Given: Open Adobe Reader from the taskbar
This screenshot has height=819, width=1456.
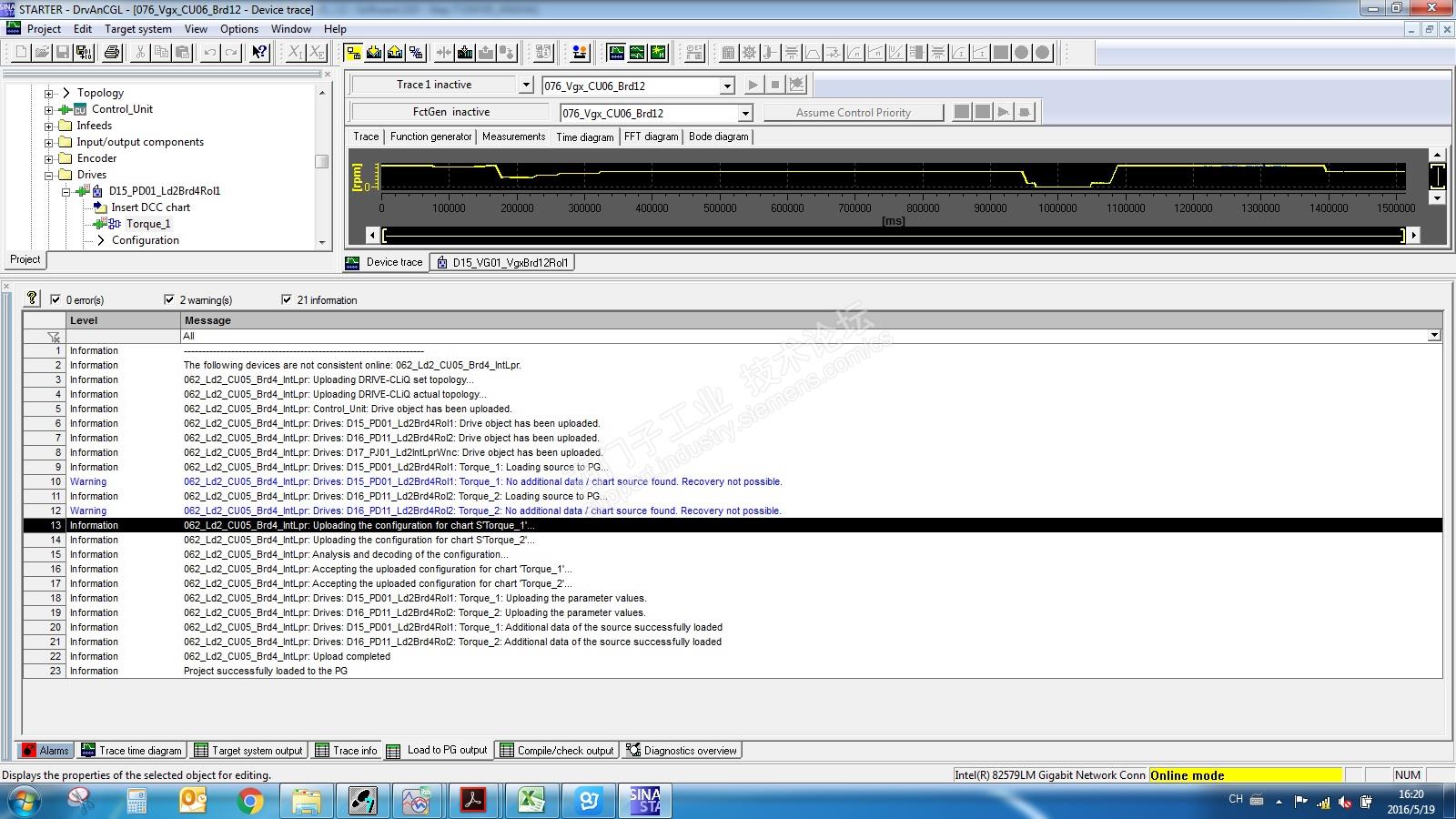Looking at the screenshot, I should [475, 801].
